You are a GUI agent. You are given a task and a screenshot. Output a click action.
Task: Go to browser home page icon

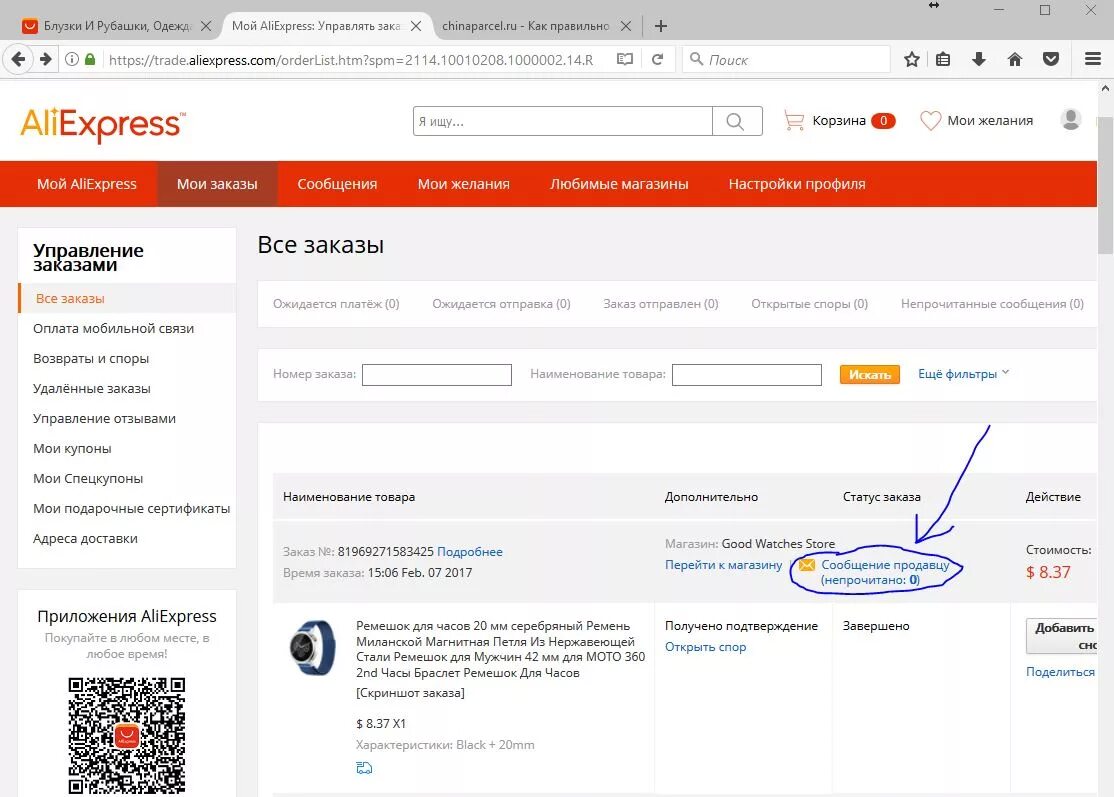[1015, 60]
